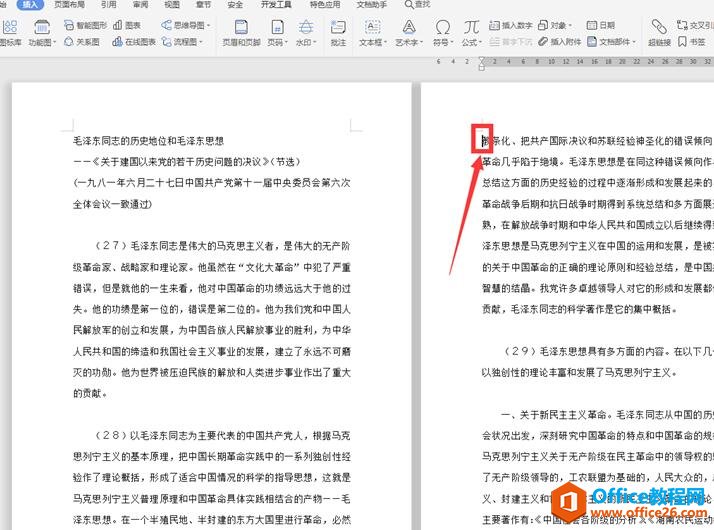
Task: Open the 符号 dropdown arrow
Action: pyautogui.click(x=452, y=43)
